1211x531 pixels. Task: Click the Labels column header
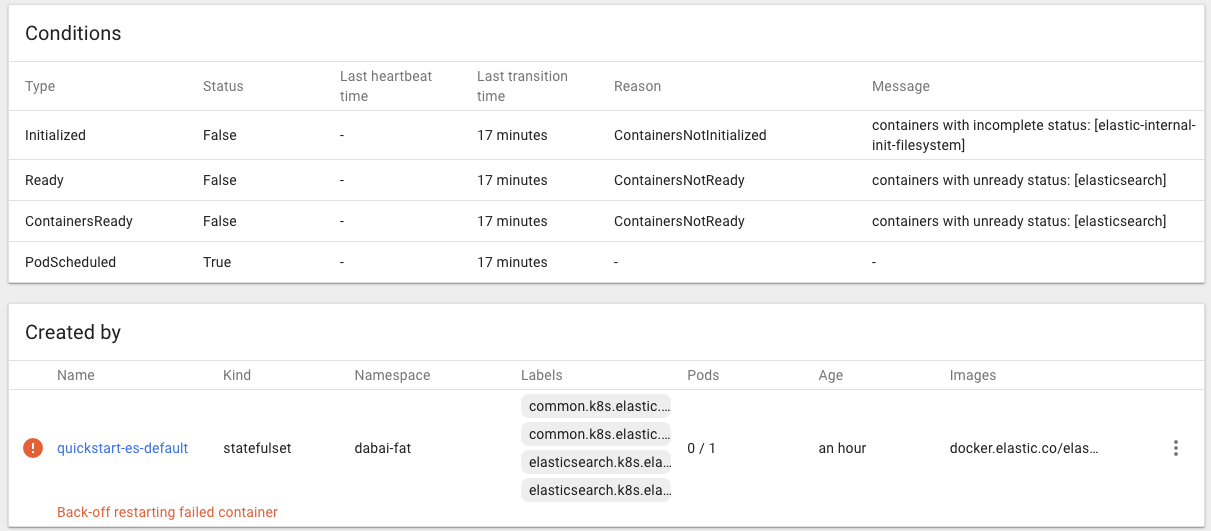tap(541, 375)
